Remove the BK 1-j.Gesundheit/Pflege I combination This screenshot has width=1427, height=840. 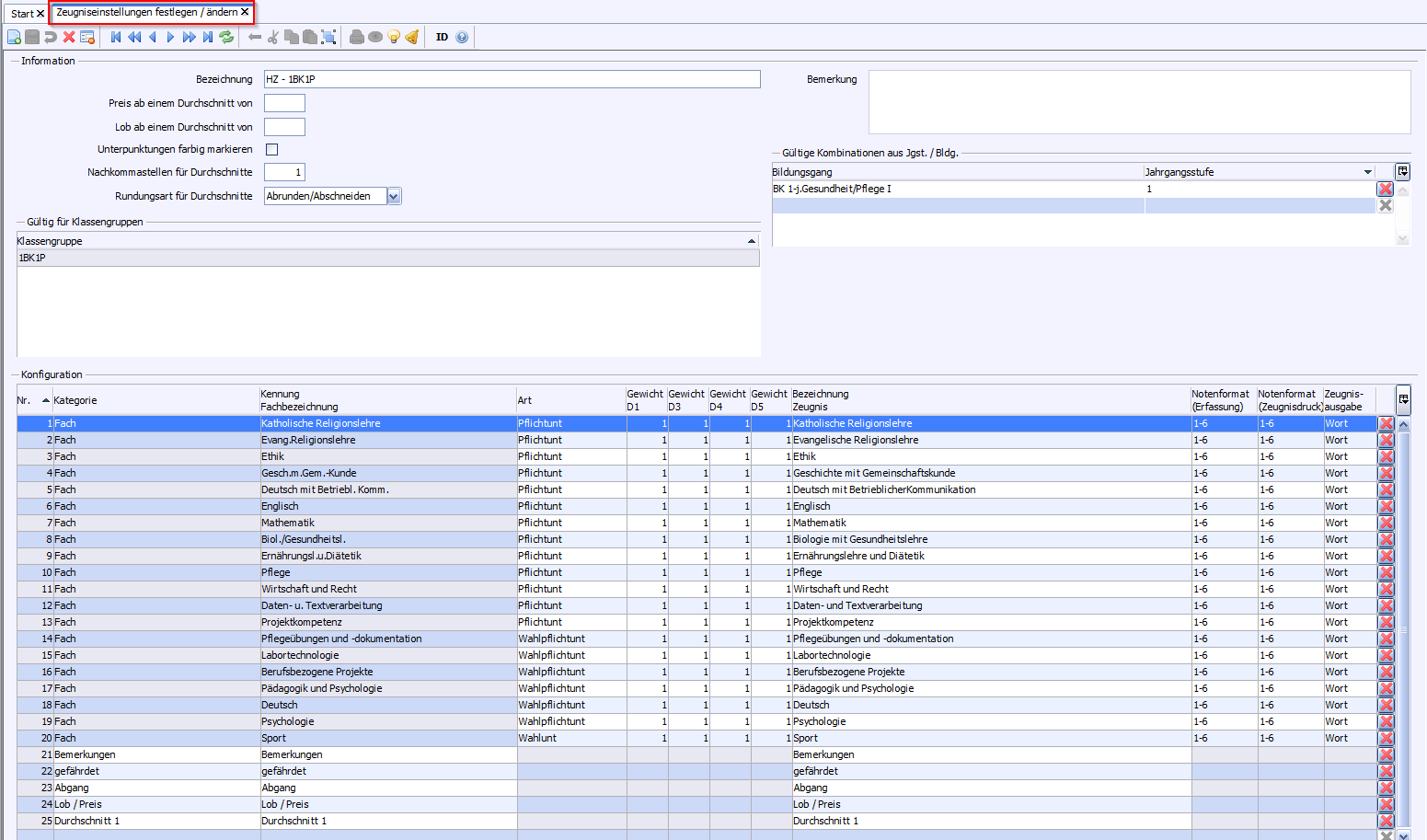click(1385, 189)
